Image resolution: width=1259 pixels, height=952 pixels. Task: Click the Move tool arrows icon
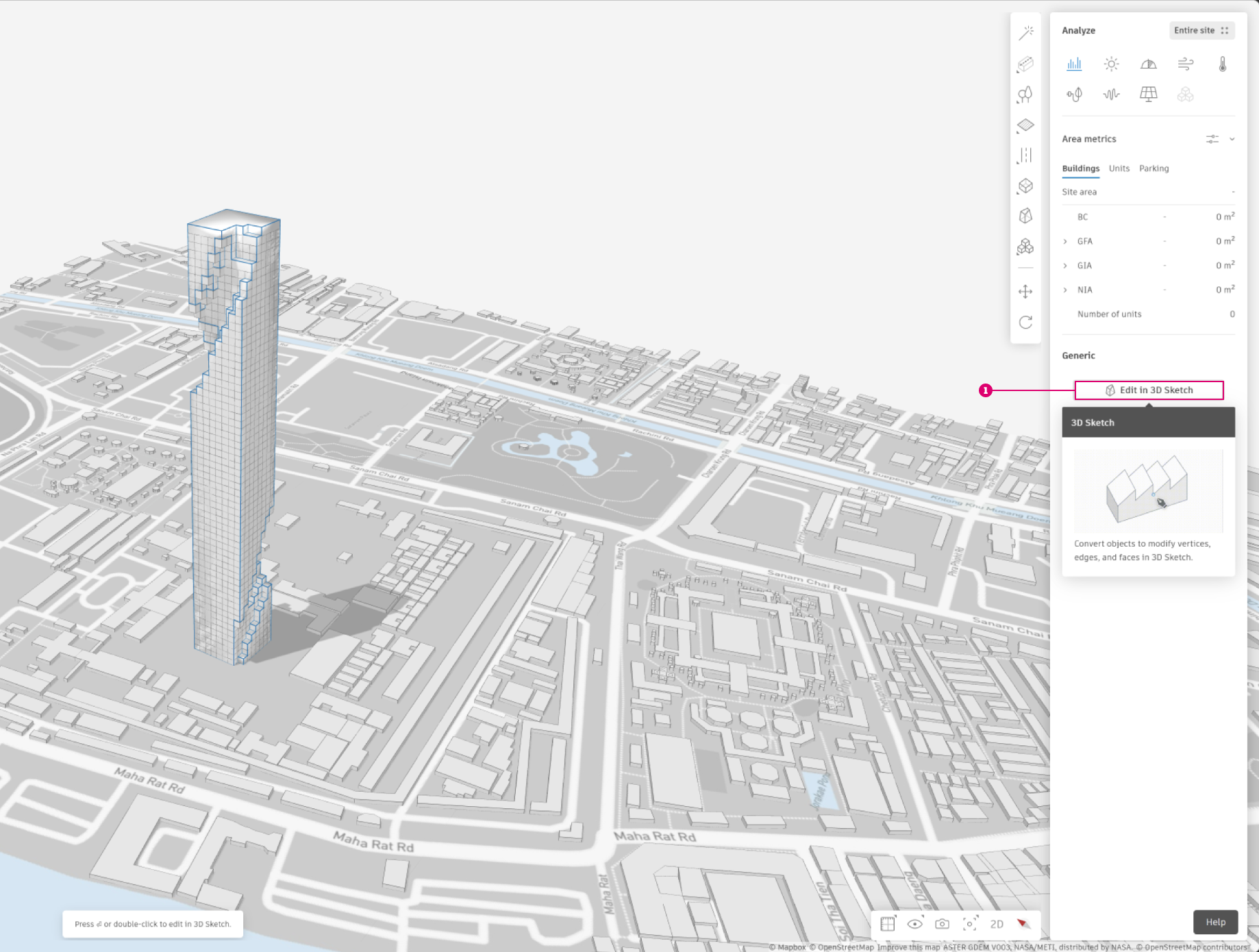1025,292
